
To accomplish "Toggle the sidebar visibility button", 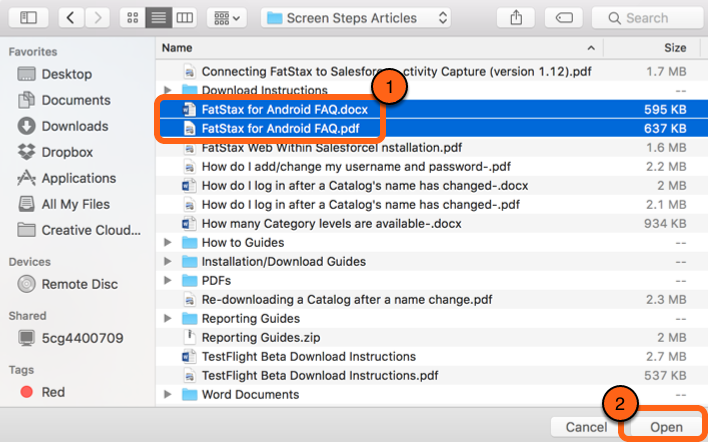I will click(28, 18).
